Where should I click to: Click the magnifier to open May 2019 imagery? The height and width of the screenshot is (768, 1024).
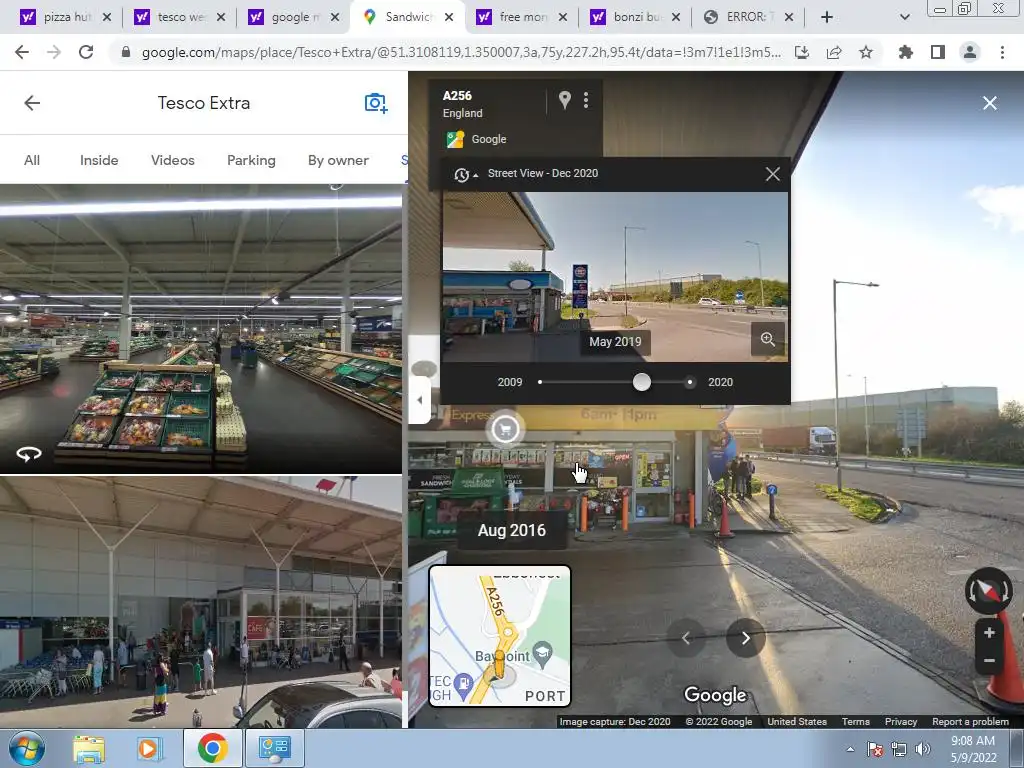767,340
